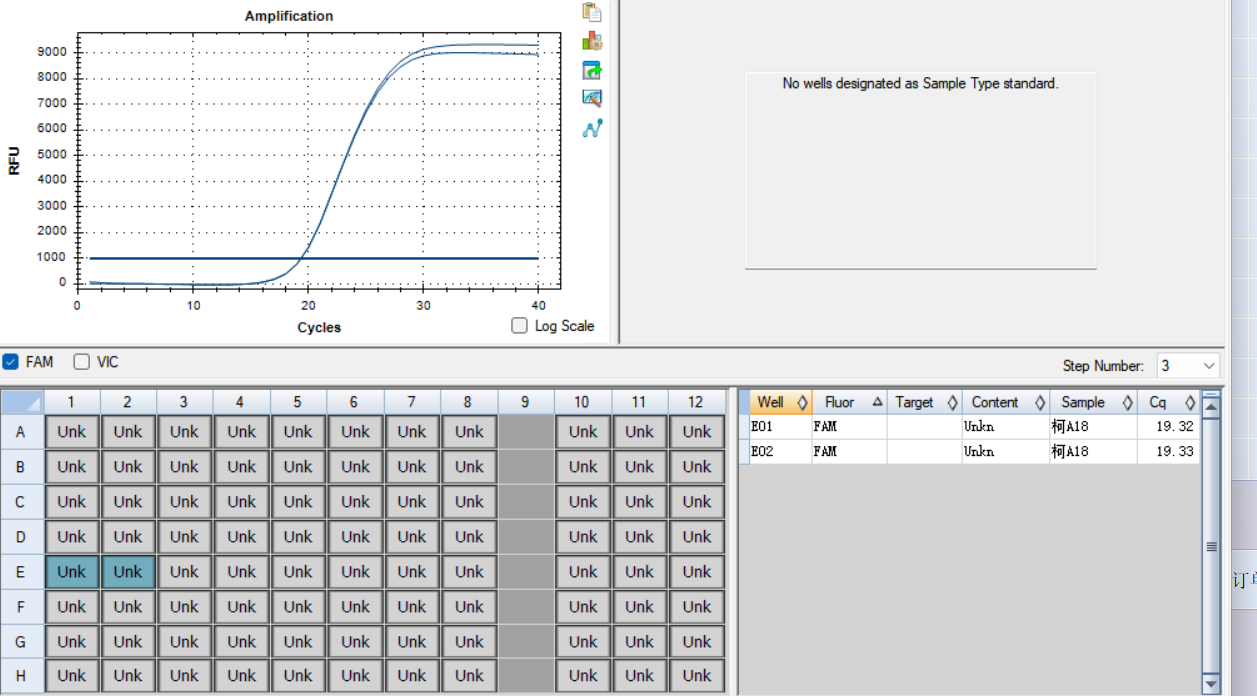Image resolution: width=1257 pixels, height=696 pixels.
Task: Click the Sample column header
Action: [1093, 402]
